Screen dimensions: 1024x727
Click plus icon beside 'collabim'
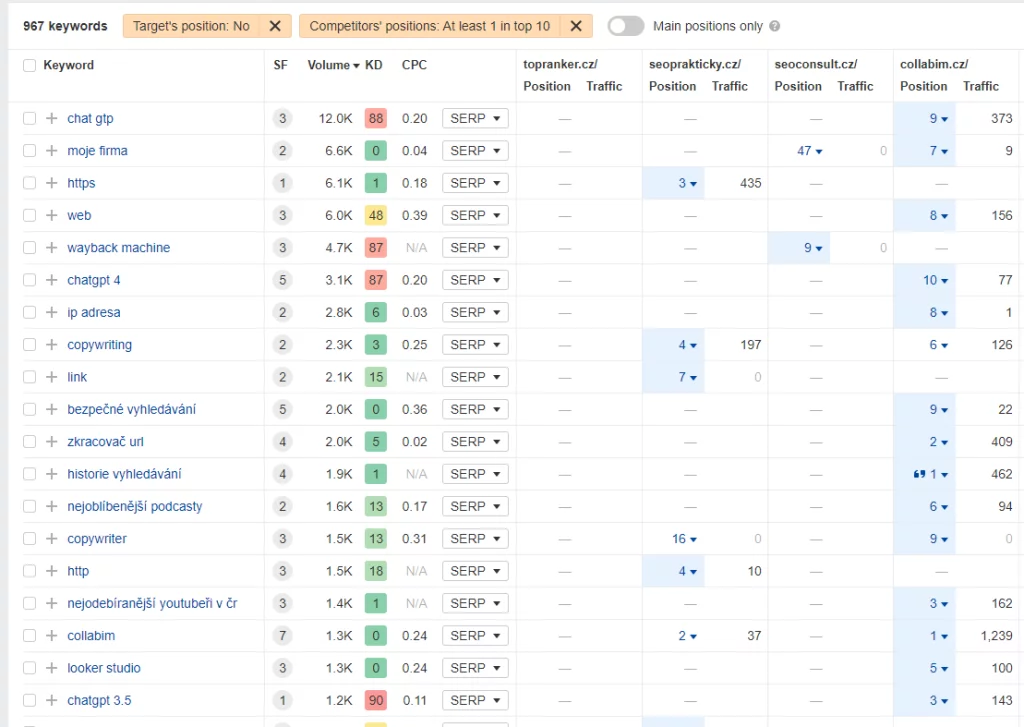pyautogui.click(x=52, y=636)
